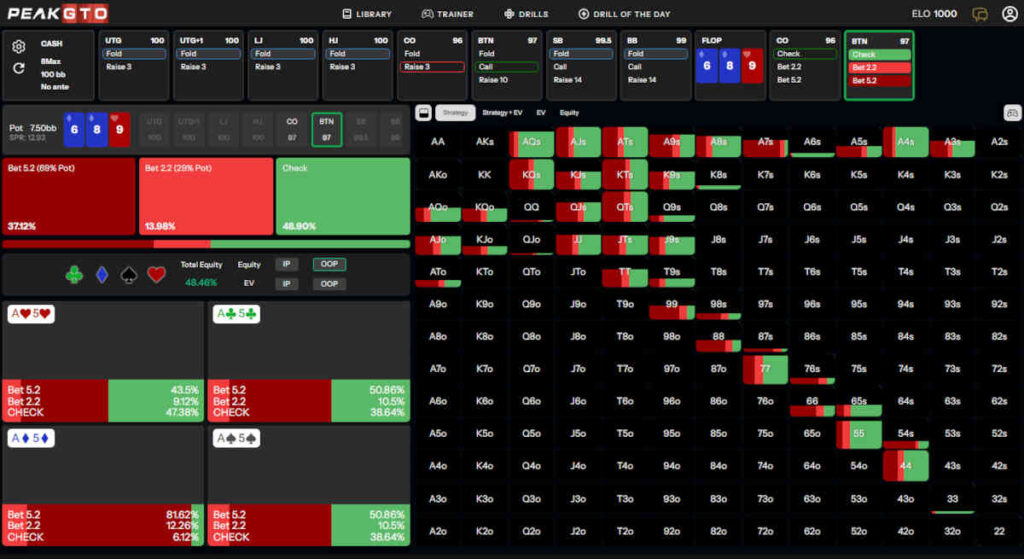Select the Check action block
Screen dimensions: 1024x559
tap(342, 196)
